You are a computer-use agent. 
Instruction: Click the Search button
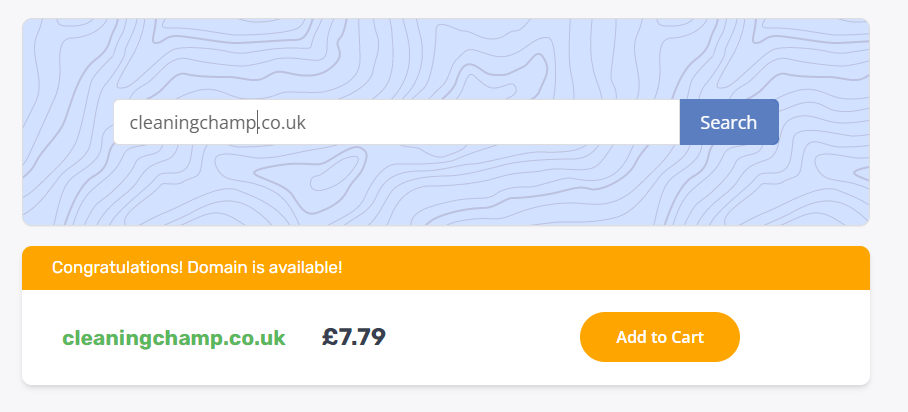[x=728, y=122]
